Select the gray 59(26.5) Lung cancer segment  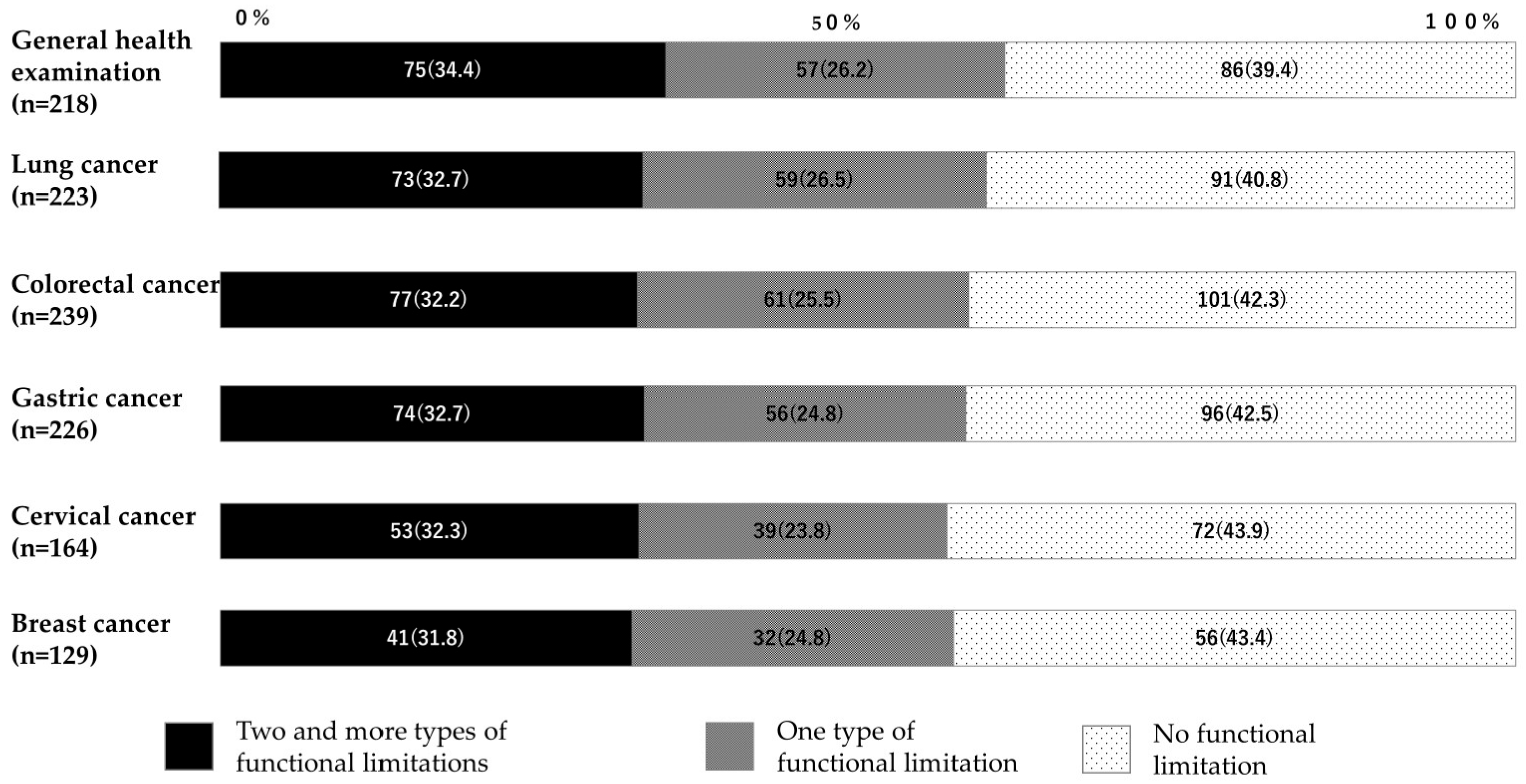click(814, 179)
